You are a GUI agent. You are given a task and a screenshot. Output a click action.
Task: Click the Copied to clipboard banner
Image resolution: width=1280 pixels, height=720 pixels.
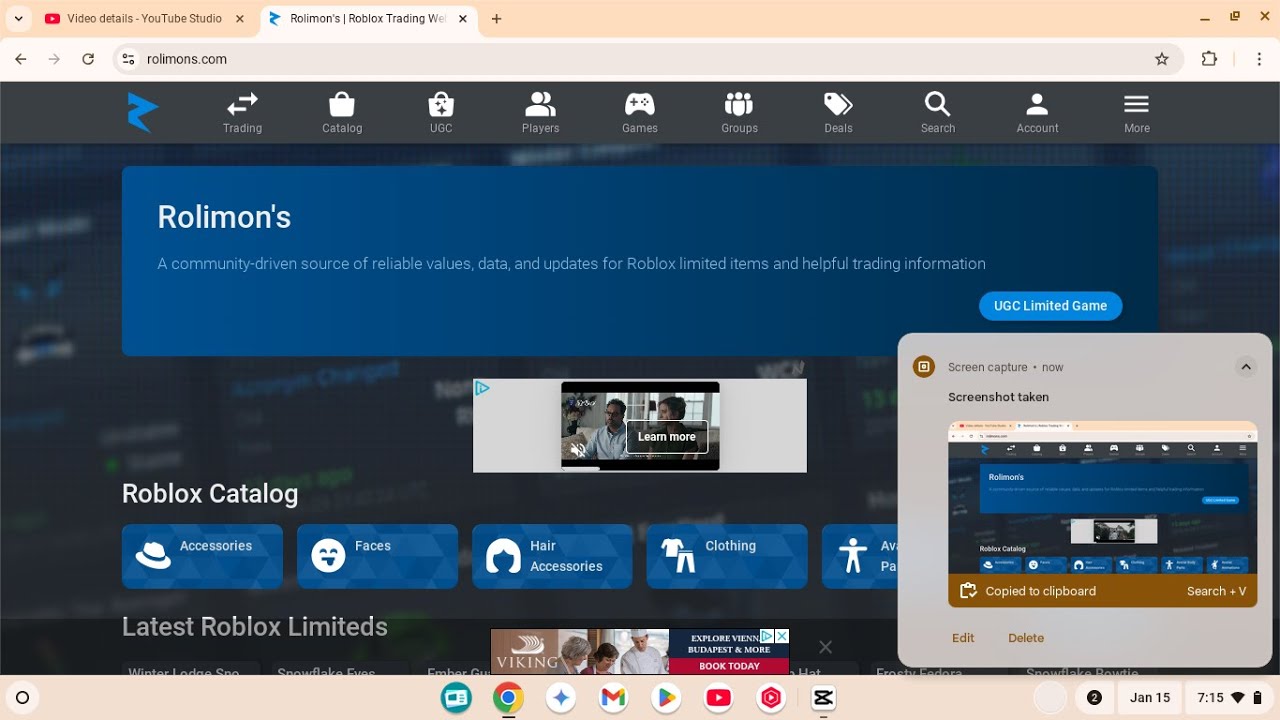point(1103,591)
